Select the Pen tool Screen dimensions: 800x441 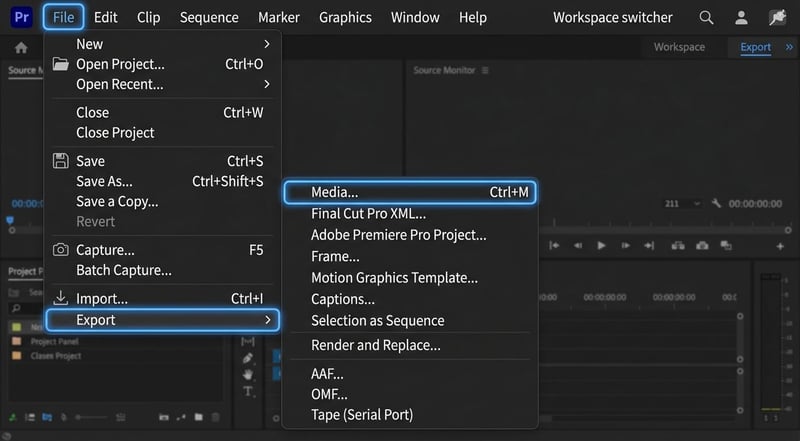(247, 358)
